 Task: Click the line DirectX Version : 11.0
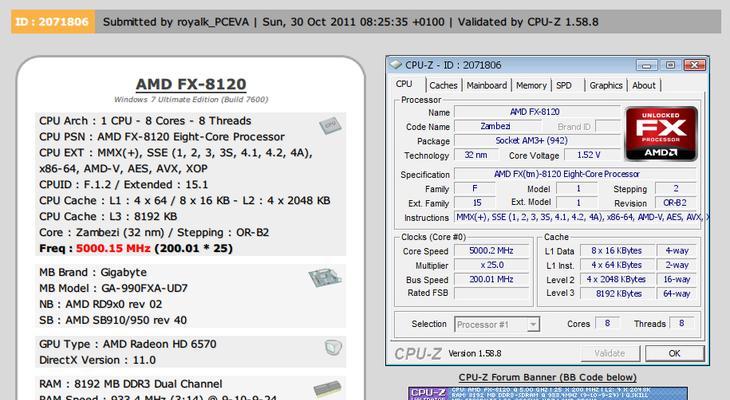click(x=97, y=360)
